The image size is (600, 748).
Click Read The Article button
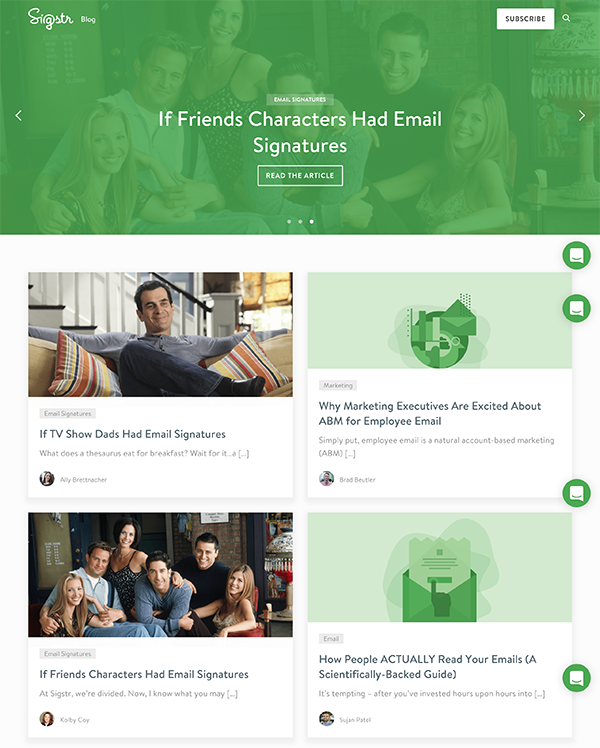tap(300, 176)
